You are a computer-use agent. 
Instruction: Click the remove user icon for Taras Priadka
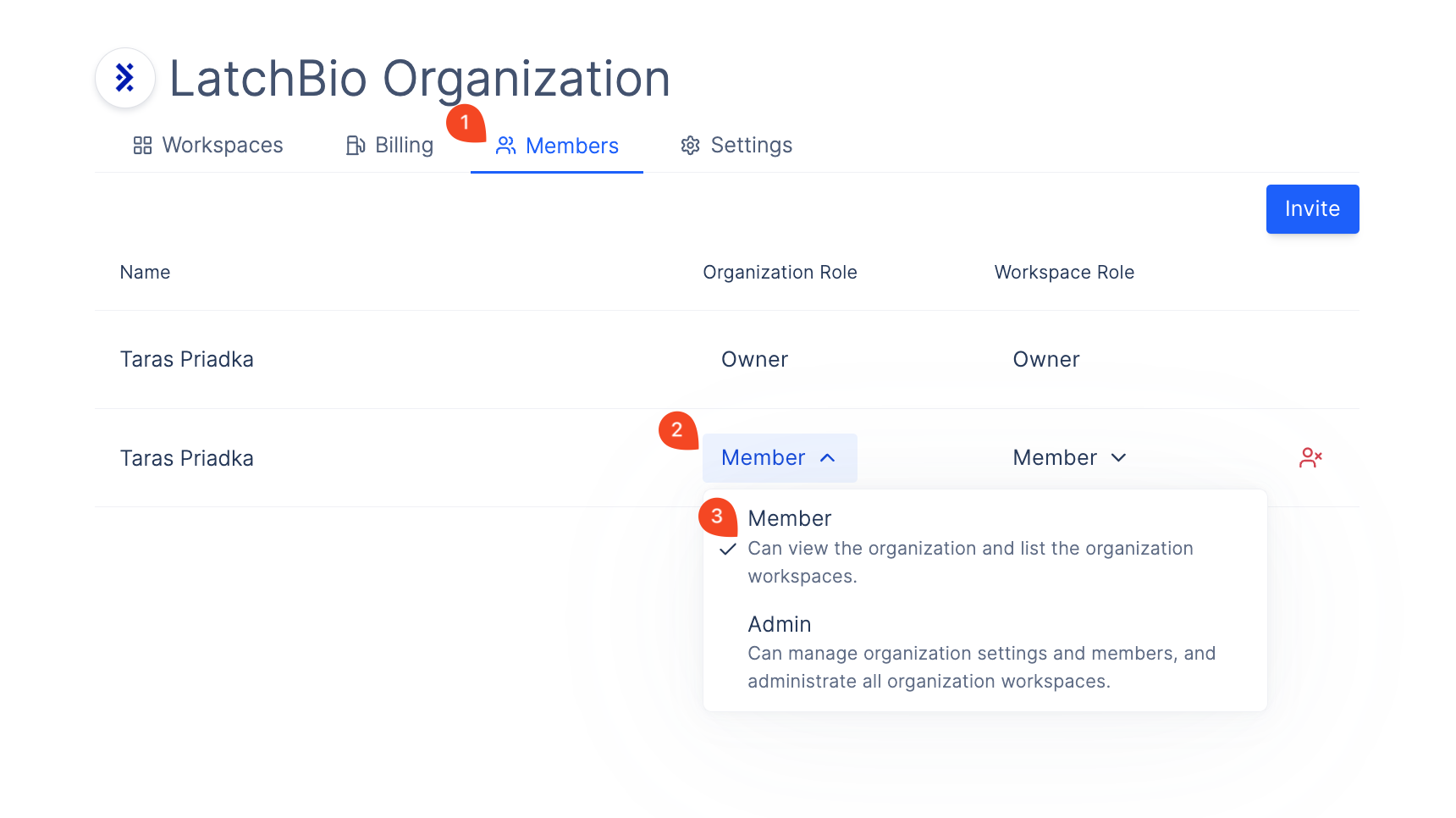tap(1310, 458)
